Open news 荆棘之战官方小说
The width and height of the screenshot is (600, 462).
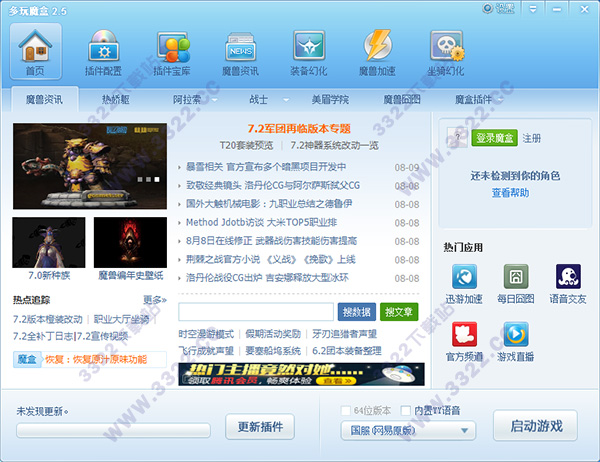[271, 260]
